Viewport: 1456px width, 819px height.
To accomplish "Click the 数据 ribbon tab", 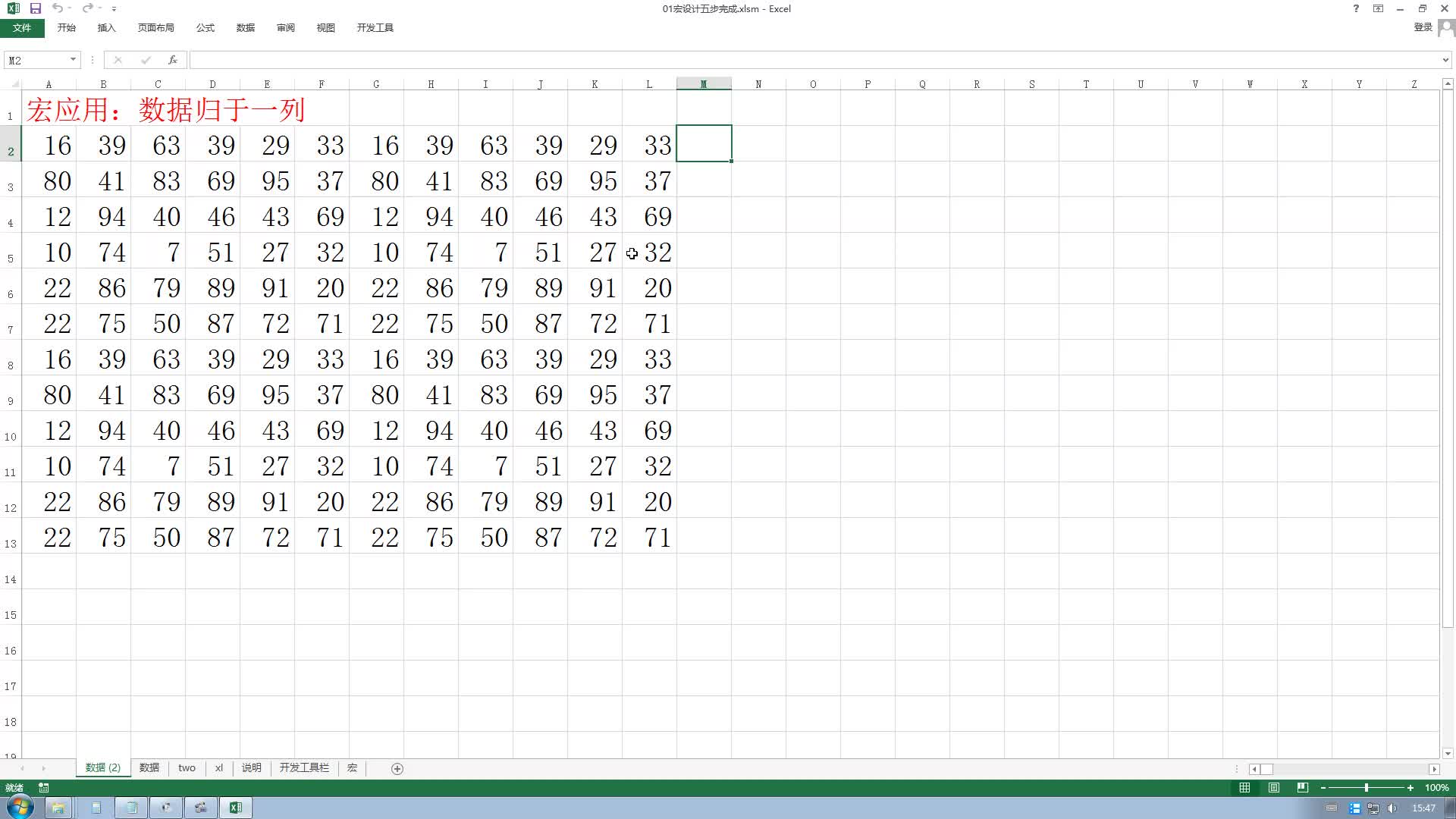I will [246, 27].
